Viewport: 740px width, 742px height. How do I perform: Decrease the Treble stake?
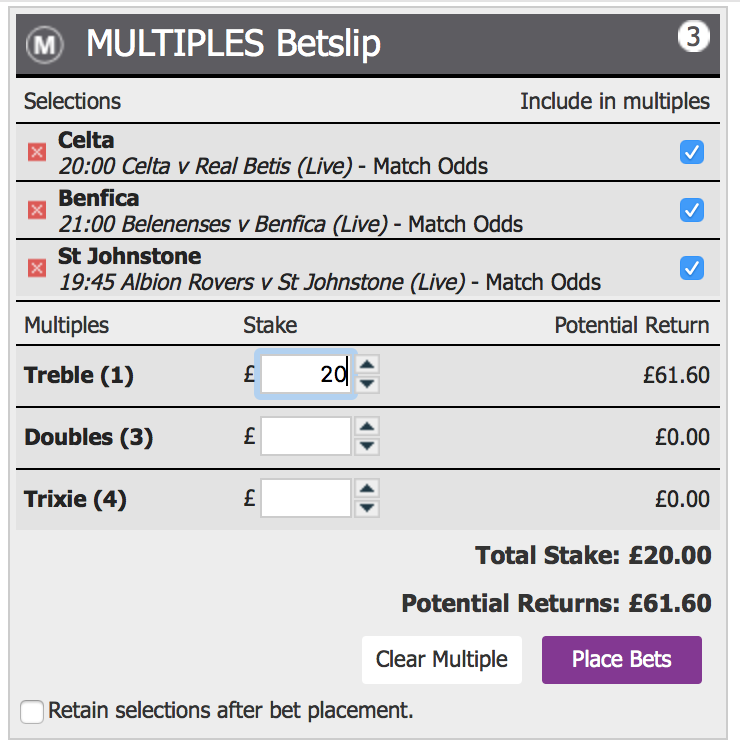click(x=368, y=384)
